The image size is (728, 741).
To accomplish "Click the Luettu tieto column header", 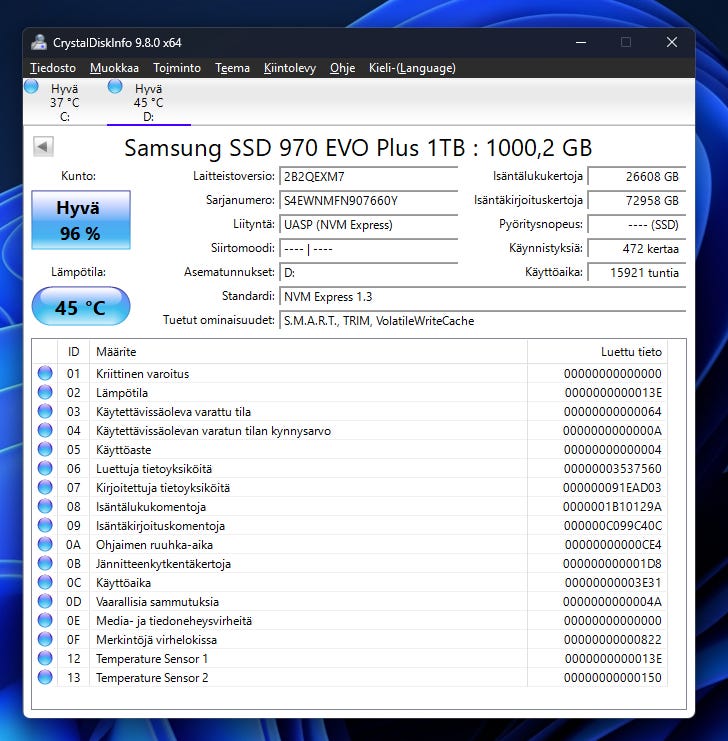I will tap(630, 352).
